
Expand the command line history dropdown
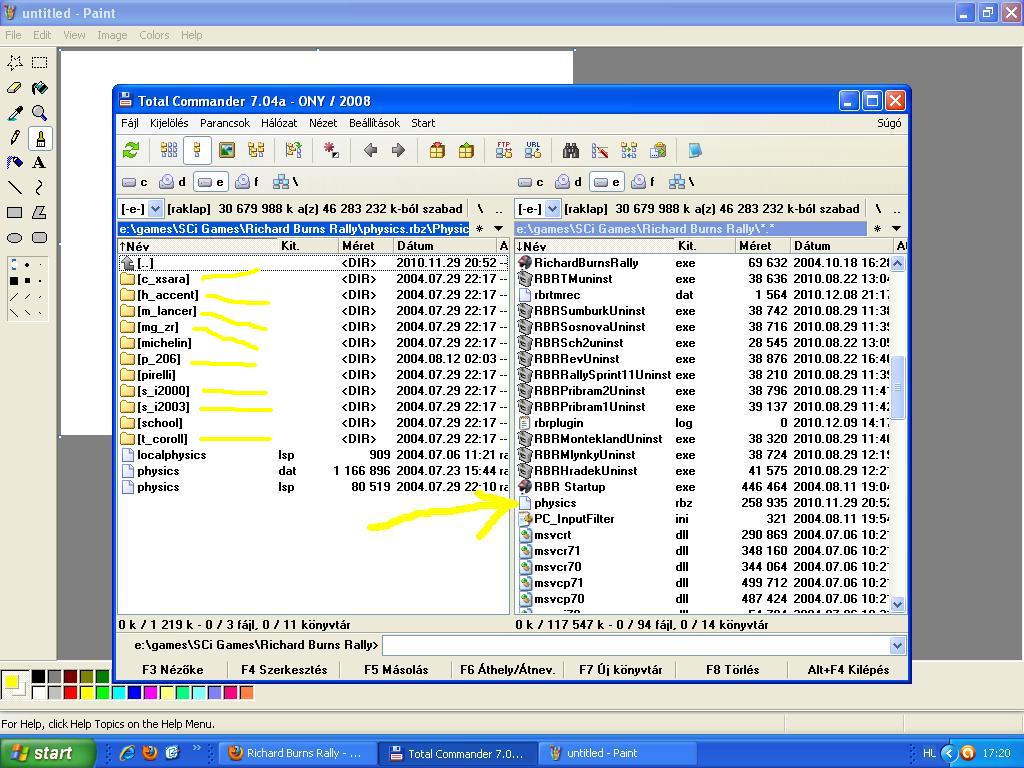pos(897,646)
